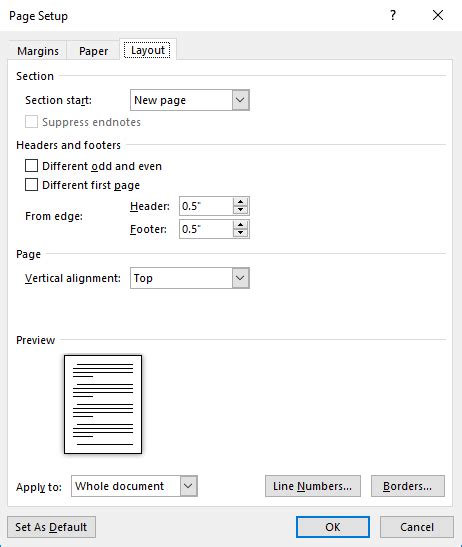Viewport: 462px width, 547px height.
Task: Click the Footer distance input field
Action: click(206, 229)
